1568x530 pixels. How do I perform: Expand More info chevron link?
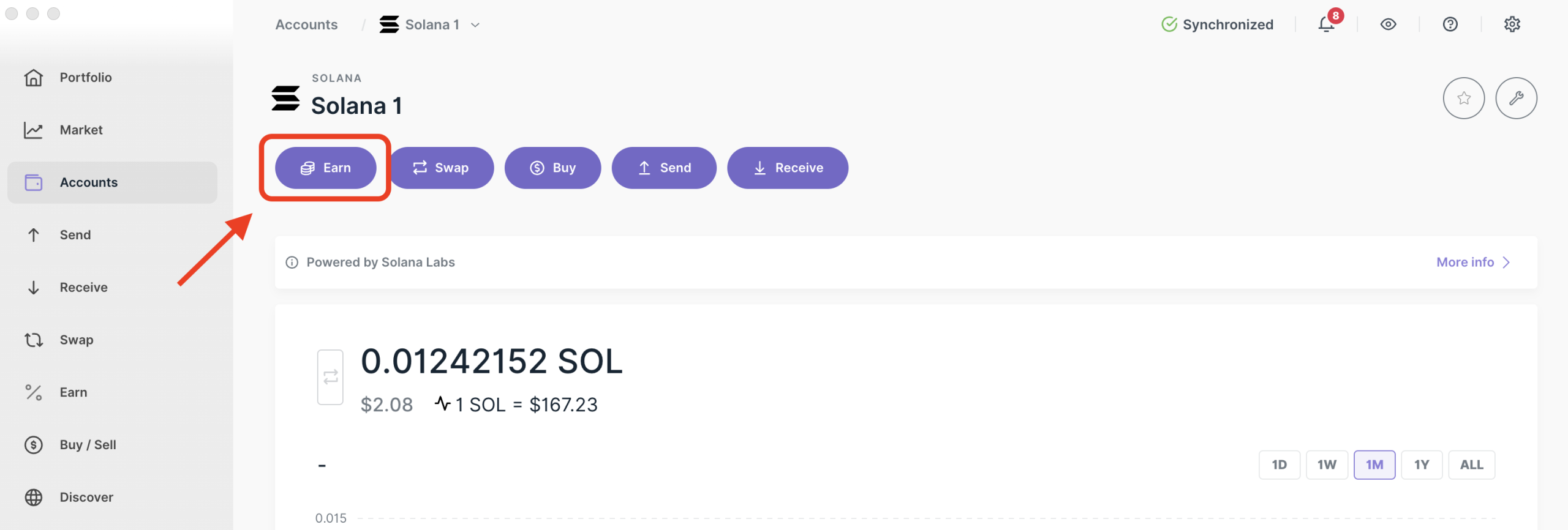click(x=1473, y=263)
